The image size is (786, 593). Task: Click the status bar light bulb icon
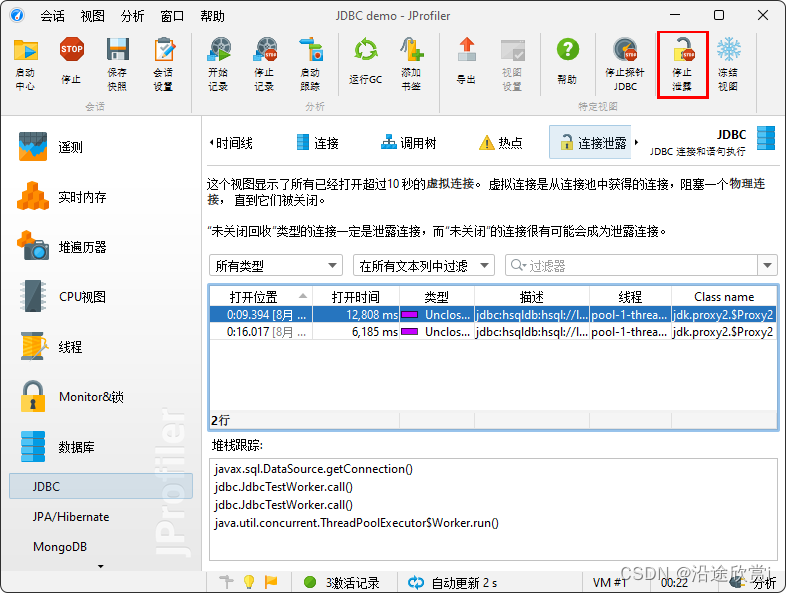[x=249, y=582]
